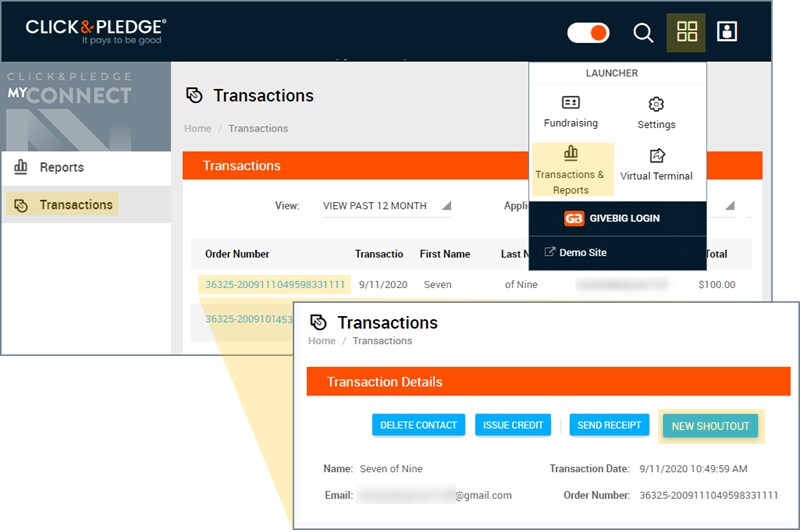Click the DELETE CONTACT button
The image size is (801, 532).
(418, 425)
